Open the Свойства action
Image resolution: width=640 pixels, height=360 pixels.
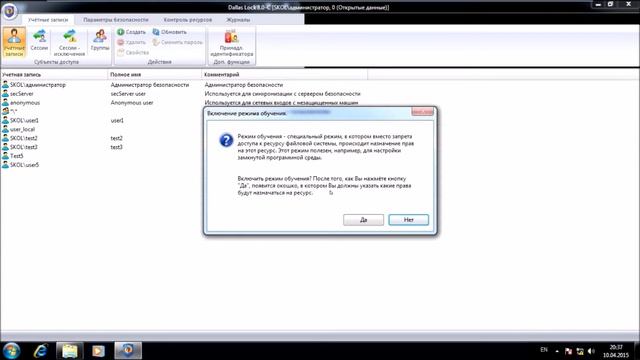pyautogui.click(x=133, y=52)
